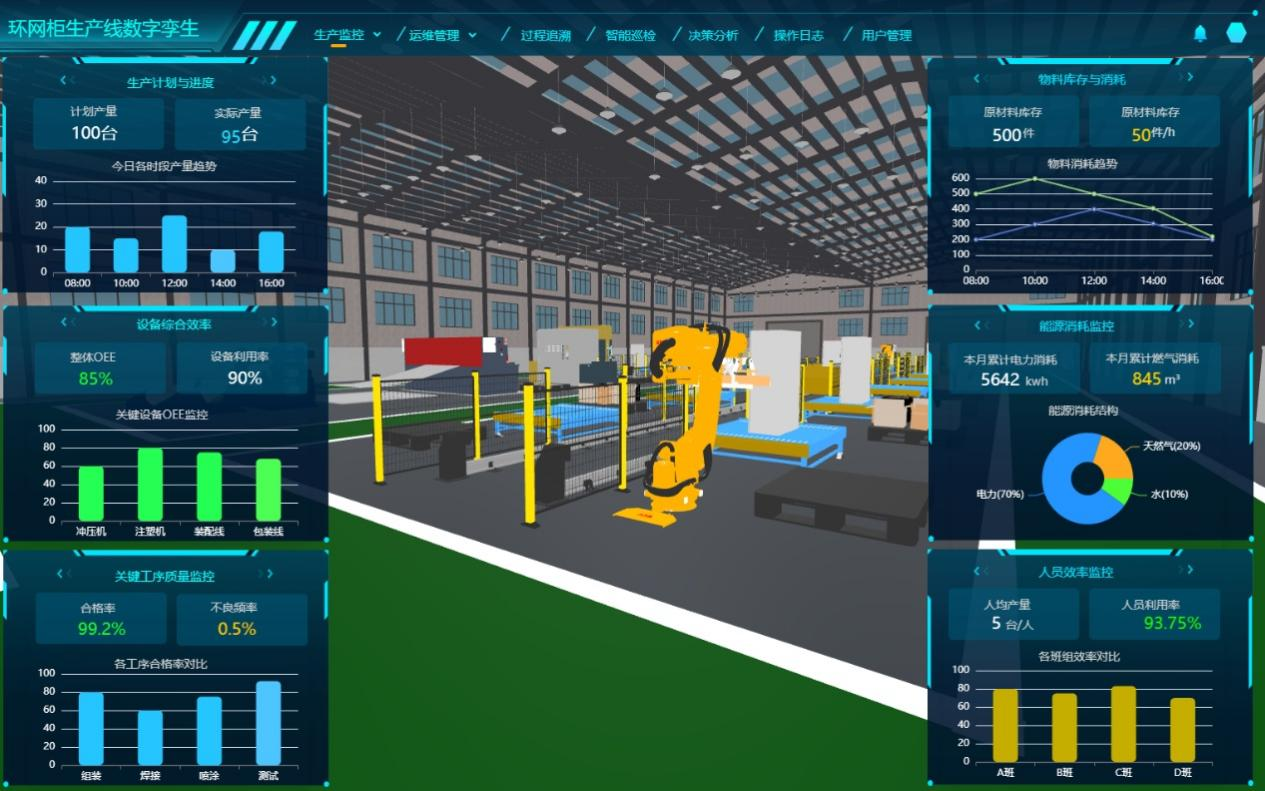Click the 整体OEE 85% card

[99, 368]
